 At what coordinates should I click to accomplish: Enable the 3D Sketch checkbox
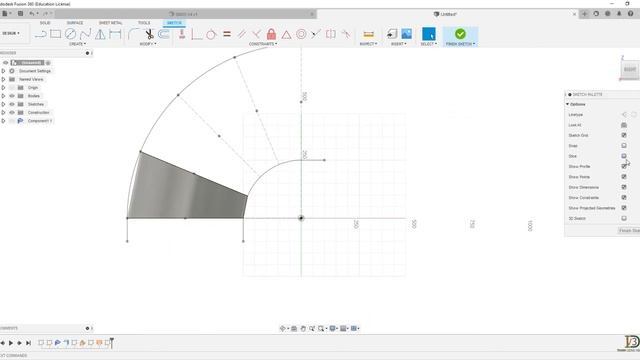coord(624,218)
